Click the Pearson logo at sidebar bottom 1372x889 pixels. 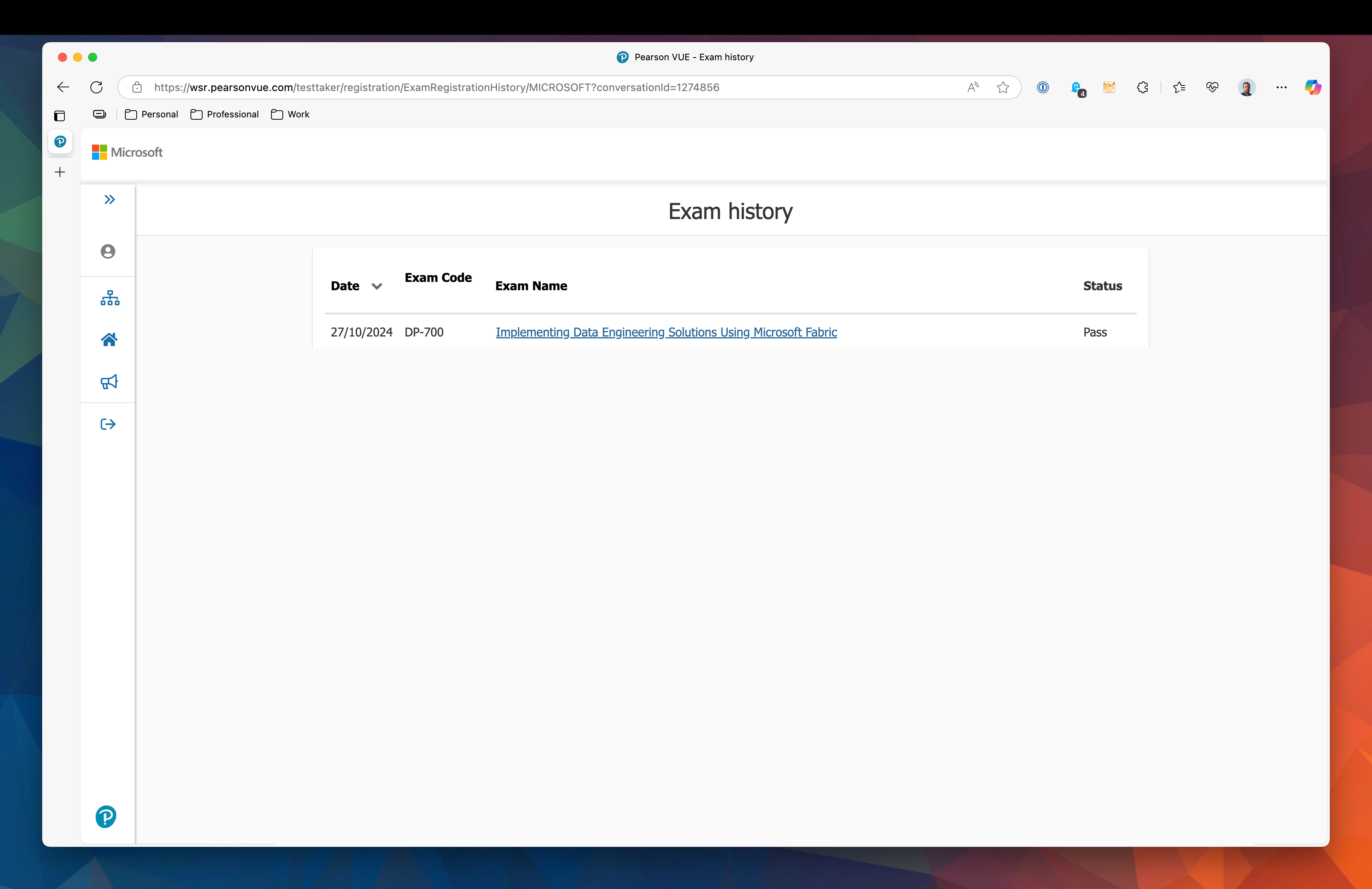click(106, 816)
